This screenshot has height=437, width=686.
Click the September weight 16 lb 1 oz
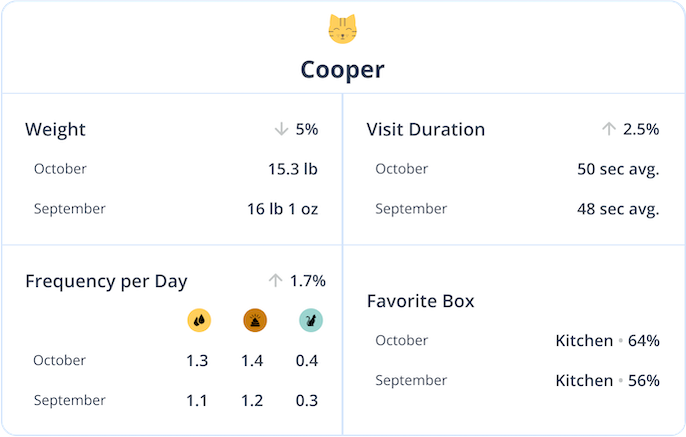[283, 209]
